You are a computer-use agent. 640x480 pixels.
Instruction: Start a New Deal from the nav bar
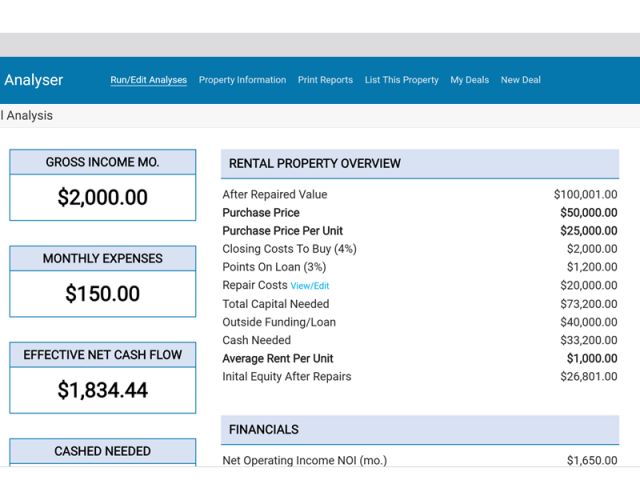[x=521, y=80]
